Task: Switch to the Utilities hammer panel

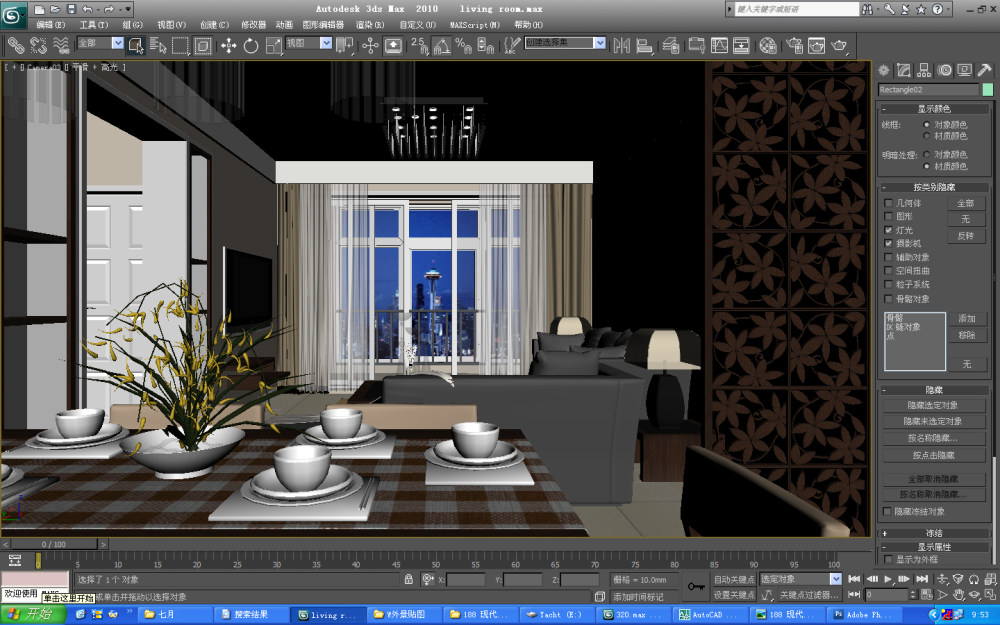Action: (985, 70)
